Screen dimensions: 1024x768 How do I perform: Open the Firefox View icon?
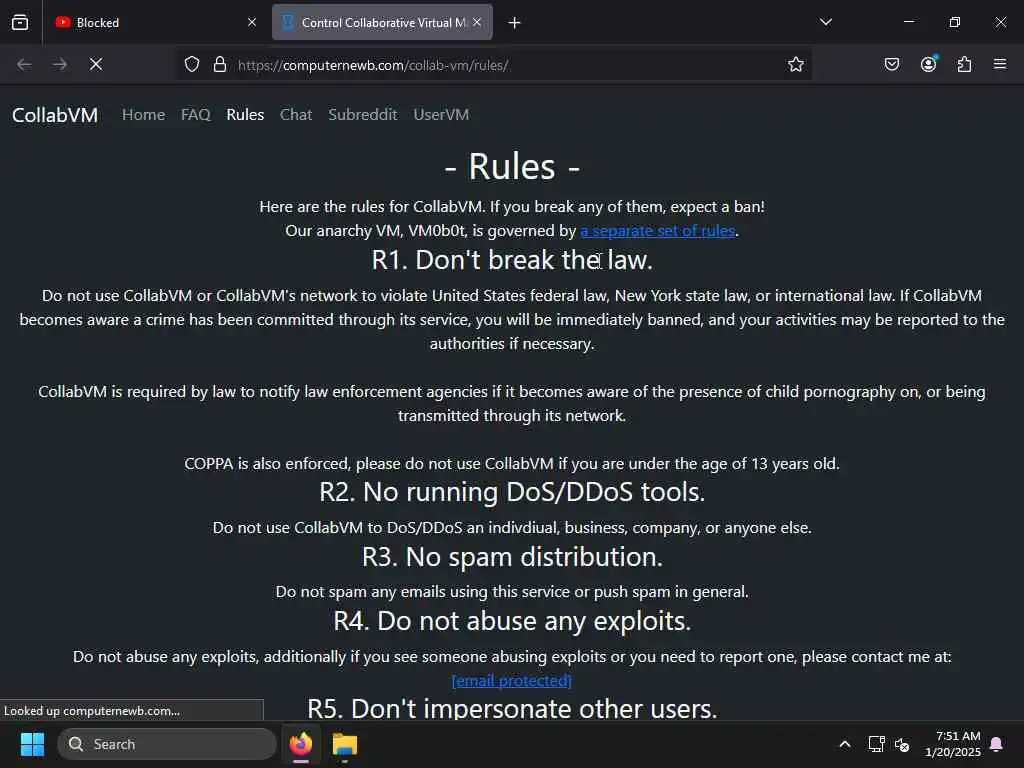(x=20, y=22)
